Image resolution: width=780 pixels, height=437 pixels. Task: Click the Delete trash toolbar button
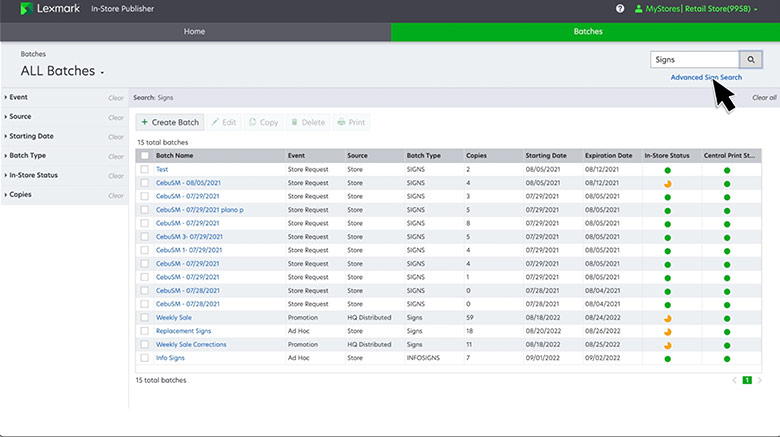pos(307,122)
